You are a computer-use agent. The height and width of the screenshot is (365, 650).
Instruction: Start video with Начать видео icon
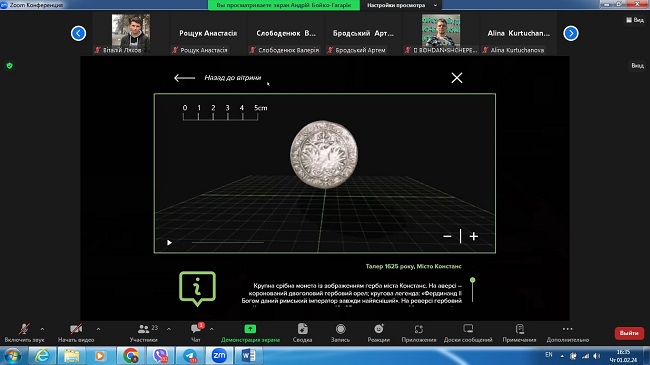point(76,329)
